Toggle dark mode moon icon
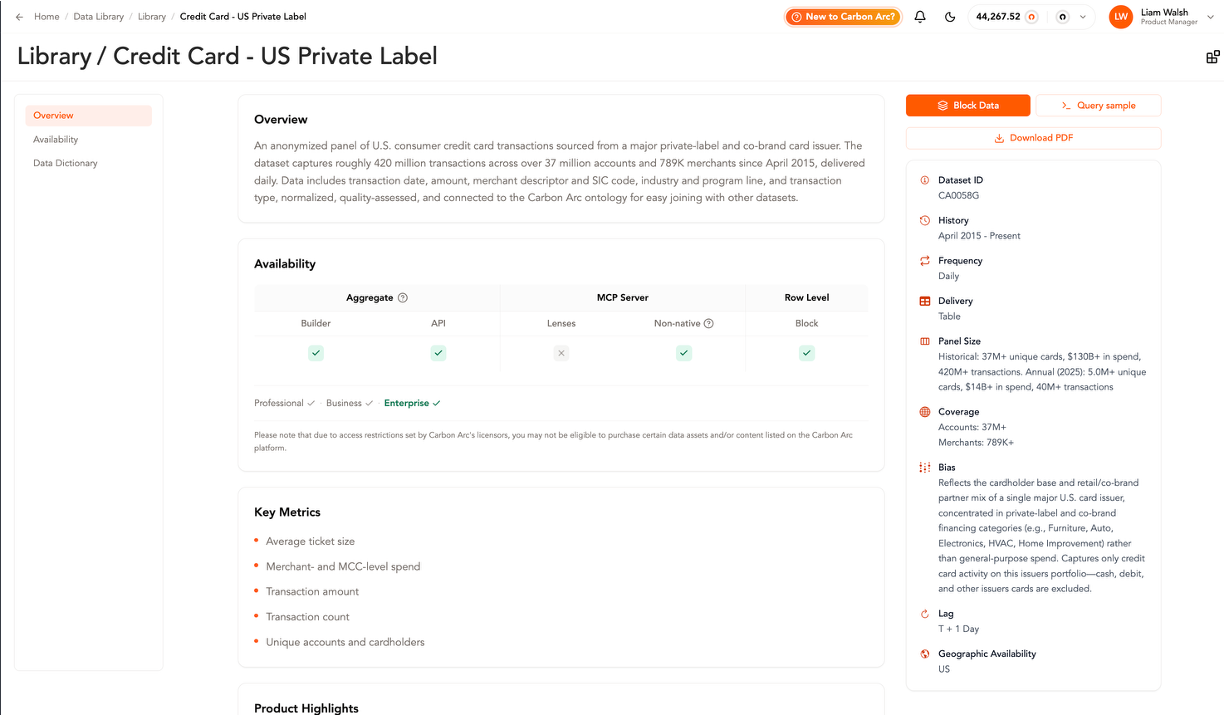Image resolution: width=1224 pixels, height=716 pixels. 950,17
